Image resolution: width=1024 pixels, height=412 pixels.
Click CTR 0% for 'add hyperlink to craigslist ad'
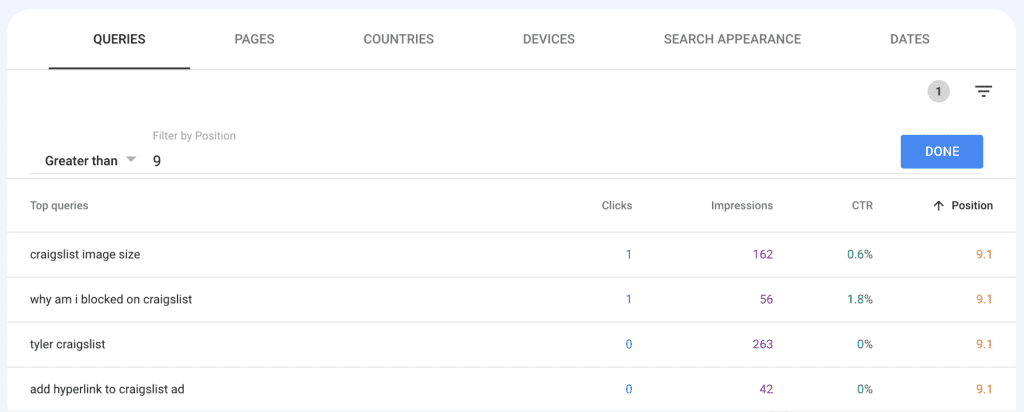[865, 389]
